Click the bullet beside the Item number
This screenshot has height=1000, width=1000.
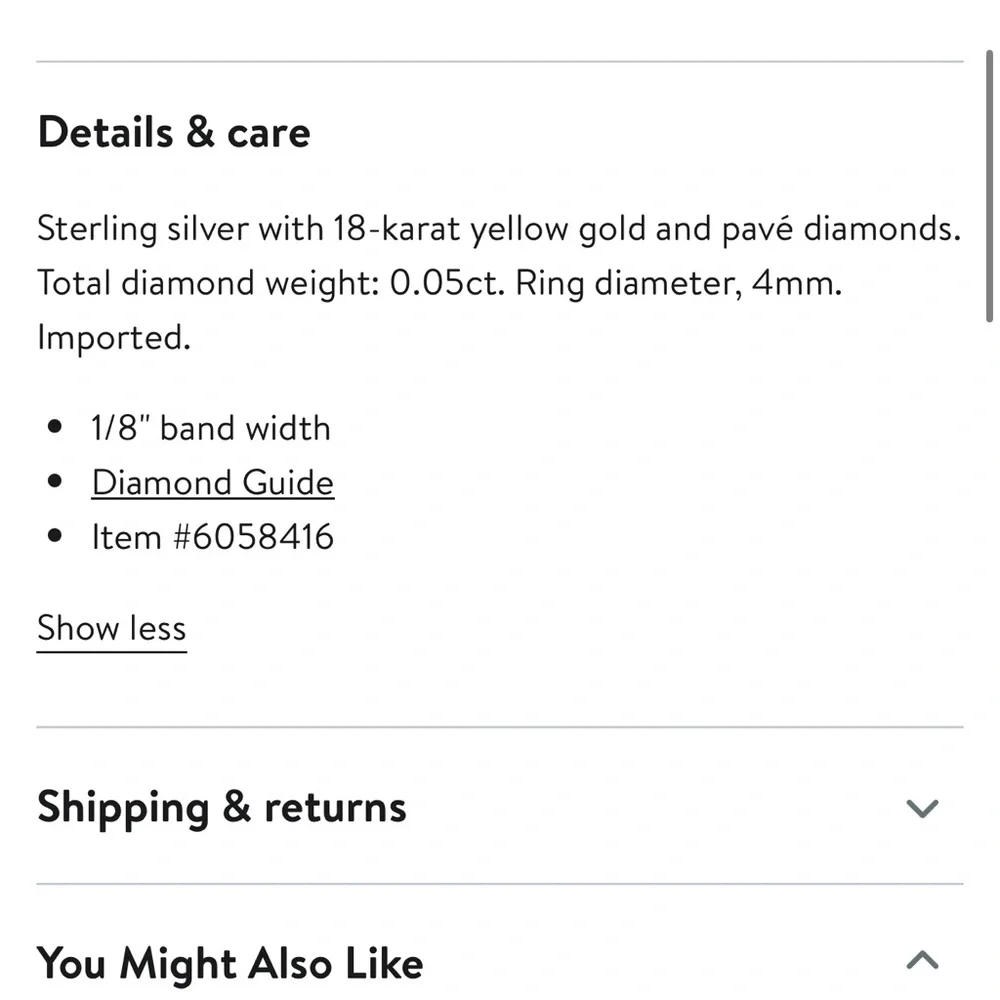coord(55,538)
